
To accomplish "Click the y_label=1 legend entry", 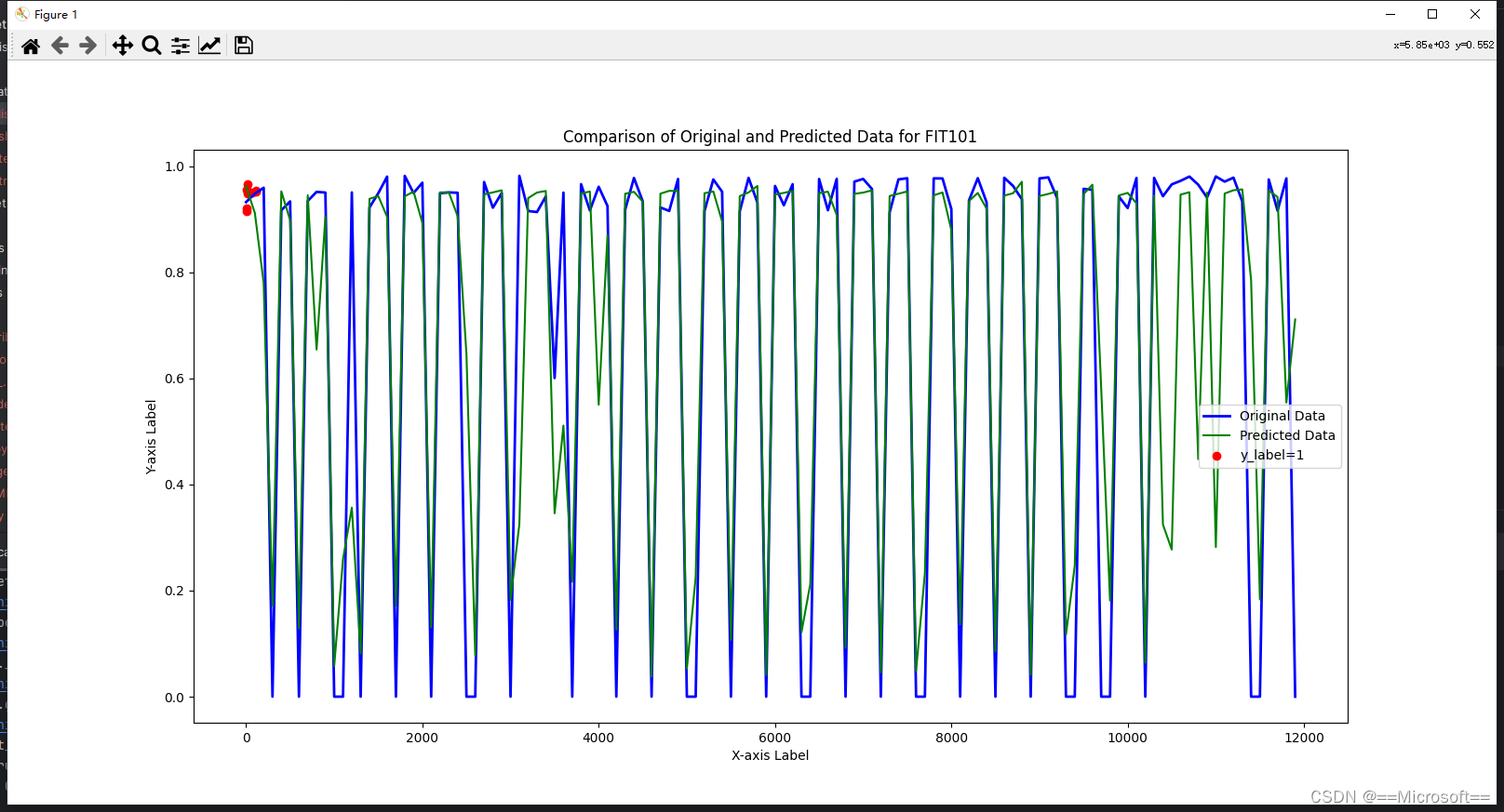I will 1271,455.
